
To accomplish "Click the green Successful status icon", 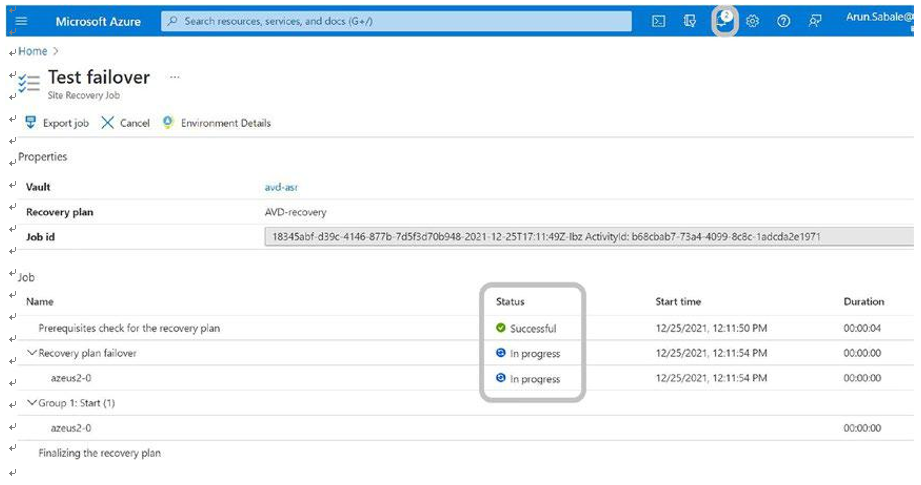I will click(500, 328).
